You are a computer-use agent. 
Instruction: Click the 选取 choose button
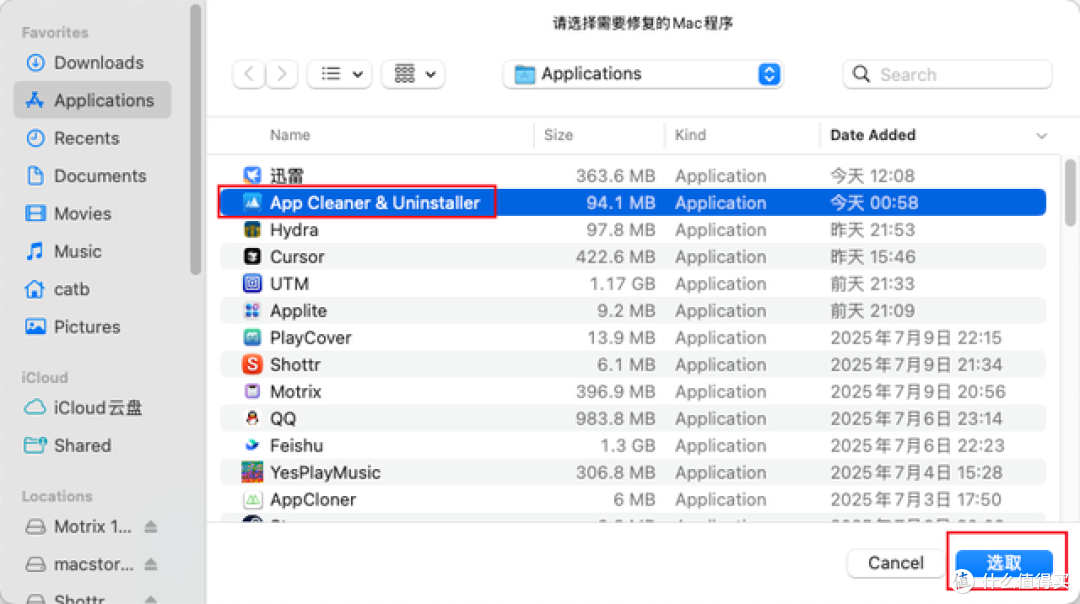(x=1004, y=563)
